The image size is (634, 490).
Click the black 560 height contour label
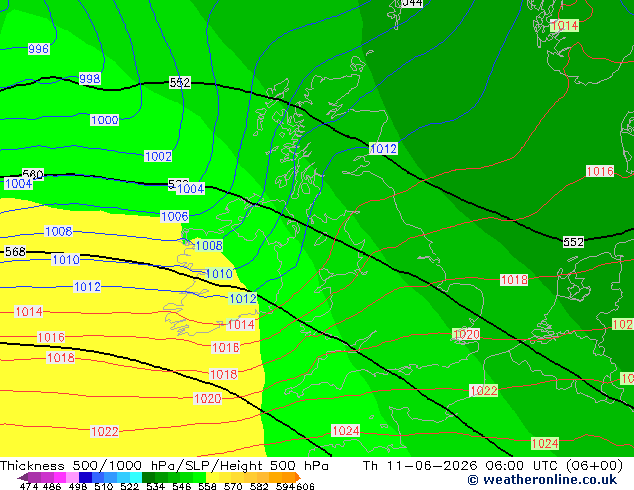click(x=33, y=174)
